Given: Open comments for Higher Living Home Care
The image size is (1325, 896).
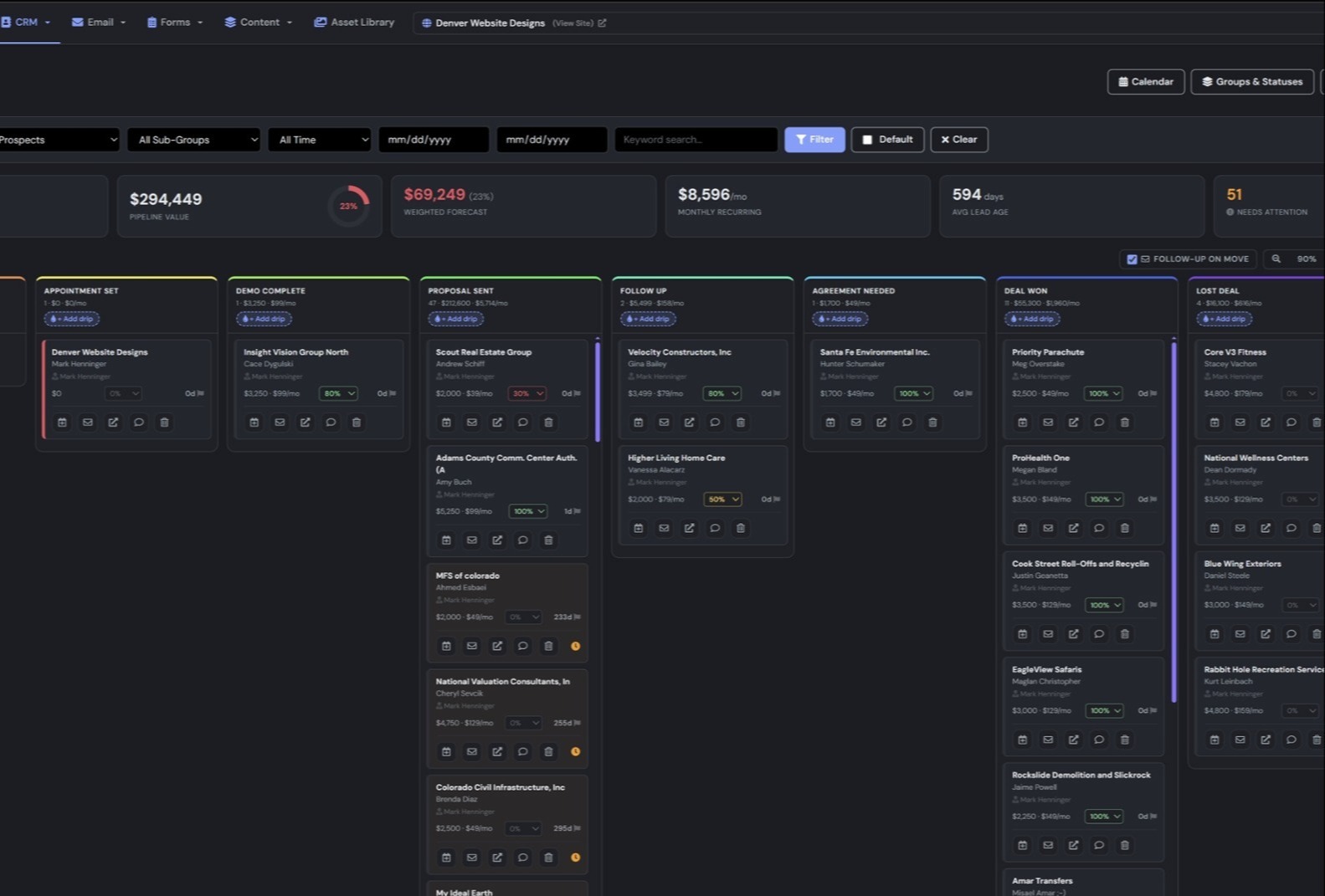Looking at the screenshot, I should pos(715,528).
